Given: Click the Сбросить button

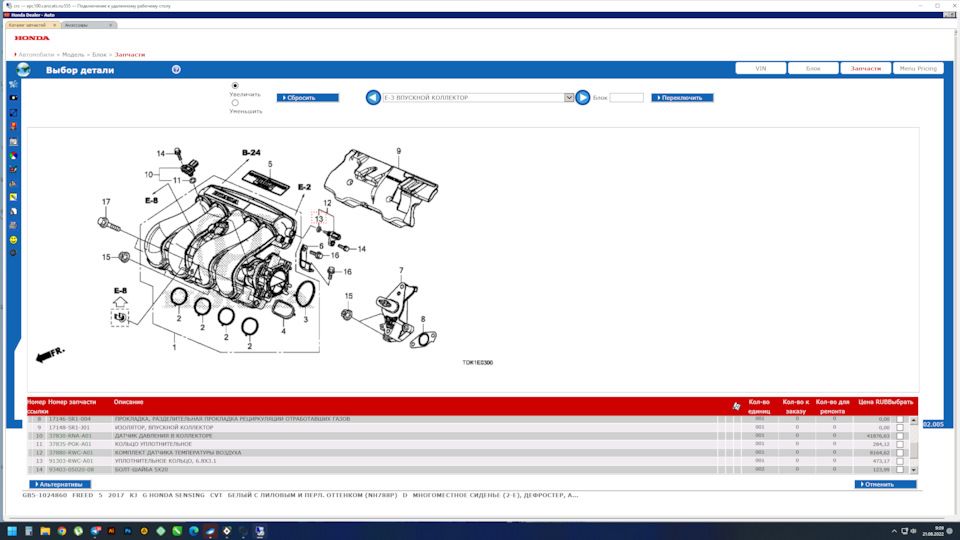Looking at the screenshot, I should tap(307, 97).
